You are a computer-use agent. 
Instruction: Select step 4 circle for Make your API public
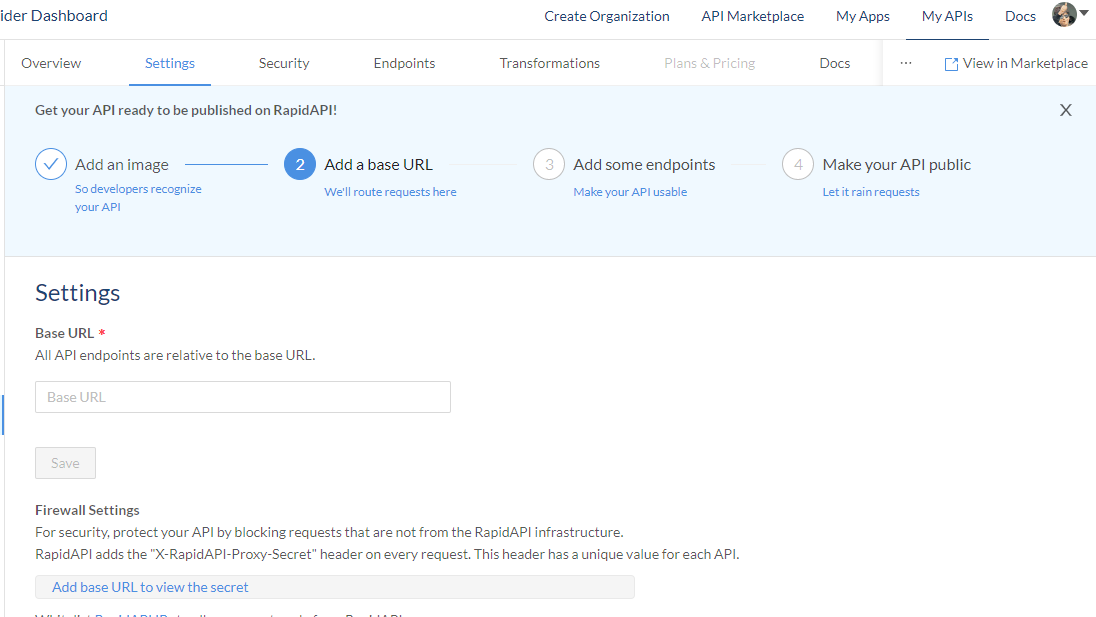pyautogui.click(x=798, y=164)
